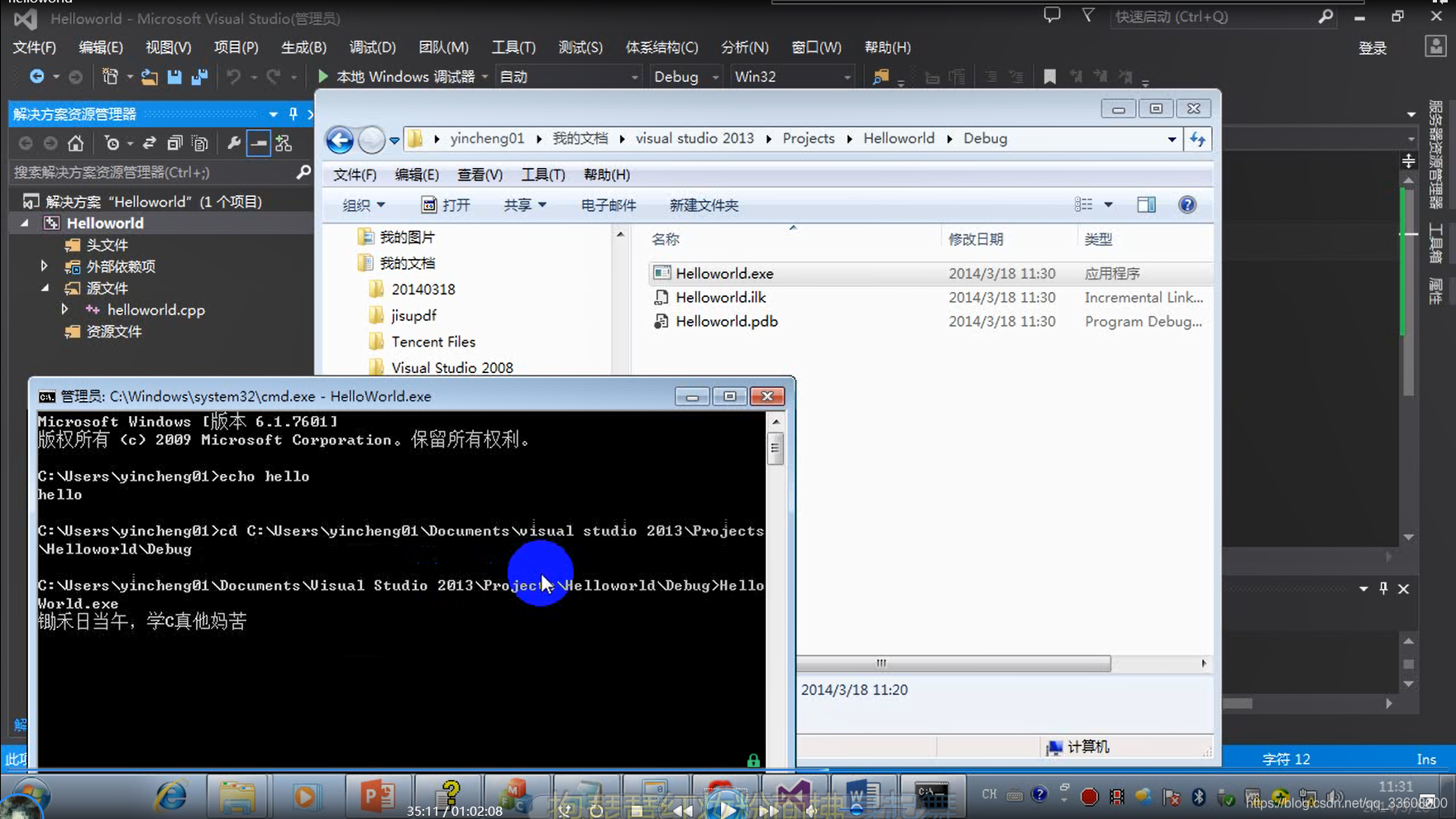
Task: Click the feedback speech bubble icon in VS title bar
Action: click(x=1052, y=16)
